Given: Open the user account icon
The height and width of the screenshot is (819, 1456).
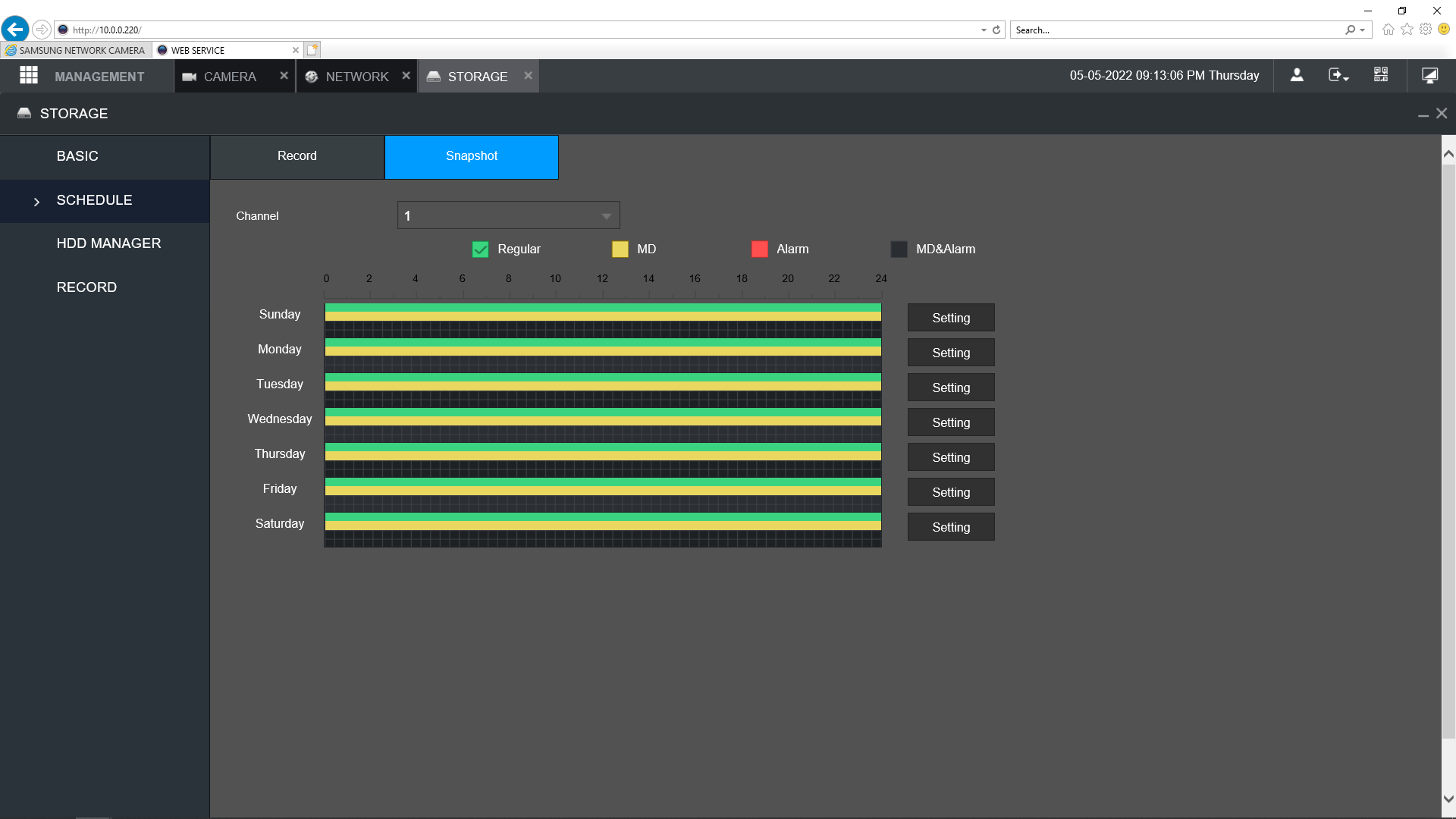Looking at the screenshot, I should click(1297, 75).
